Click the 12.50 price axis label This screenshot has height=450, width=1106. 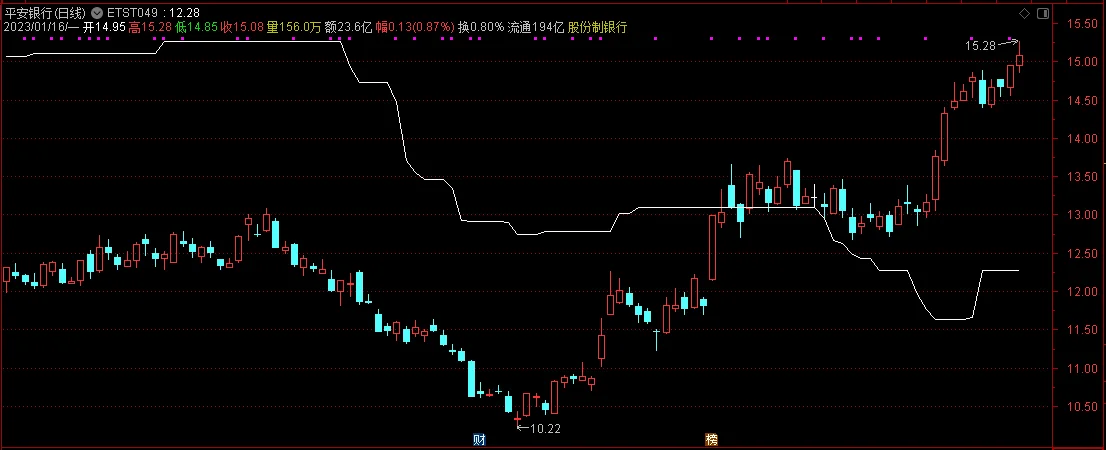tap(1081, 254)
